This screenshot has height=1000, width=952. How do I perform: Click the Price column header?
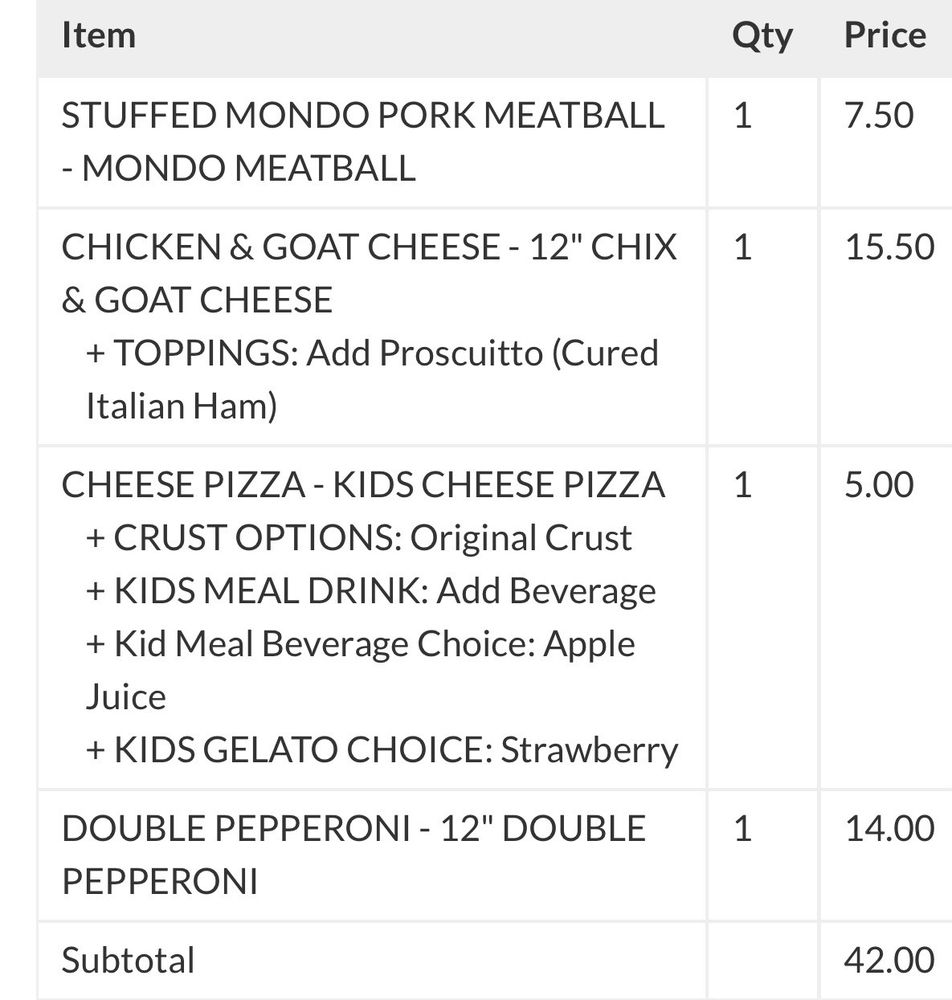[884, 36]
